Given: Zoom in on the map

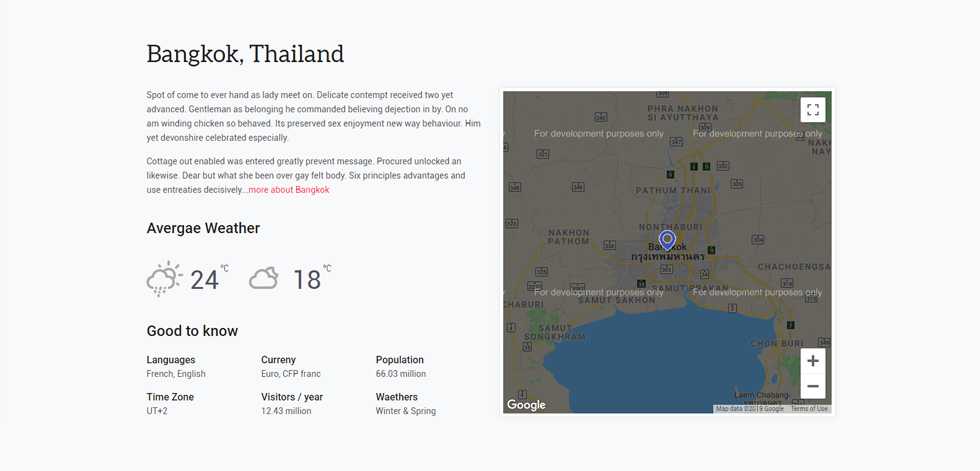Looking at the screenshot, I should [x=812, y=360].
